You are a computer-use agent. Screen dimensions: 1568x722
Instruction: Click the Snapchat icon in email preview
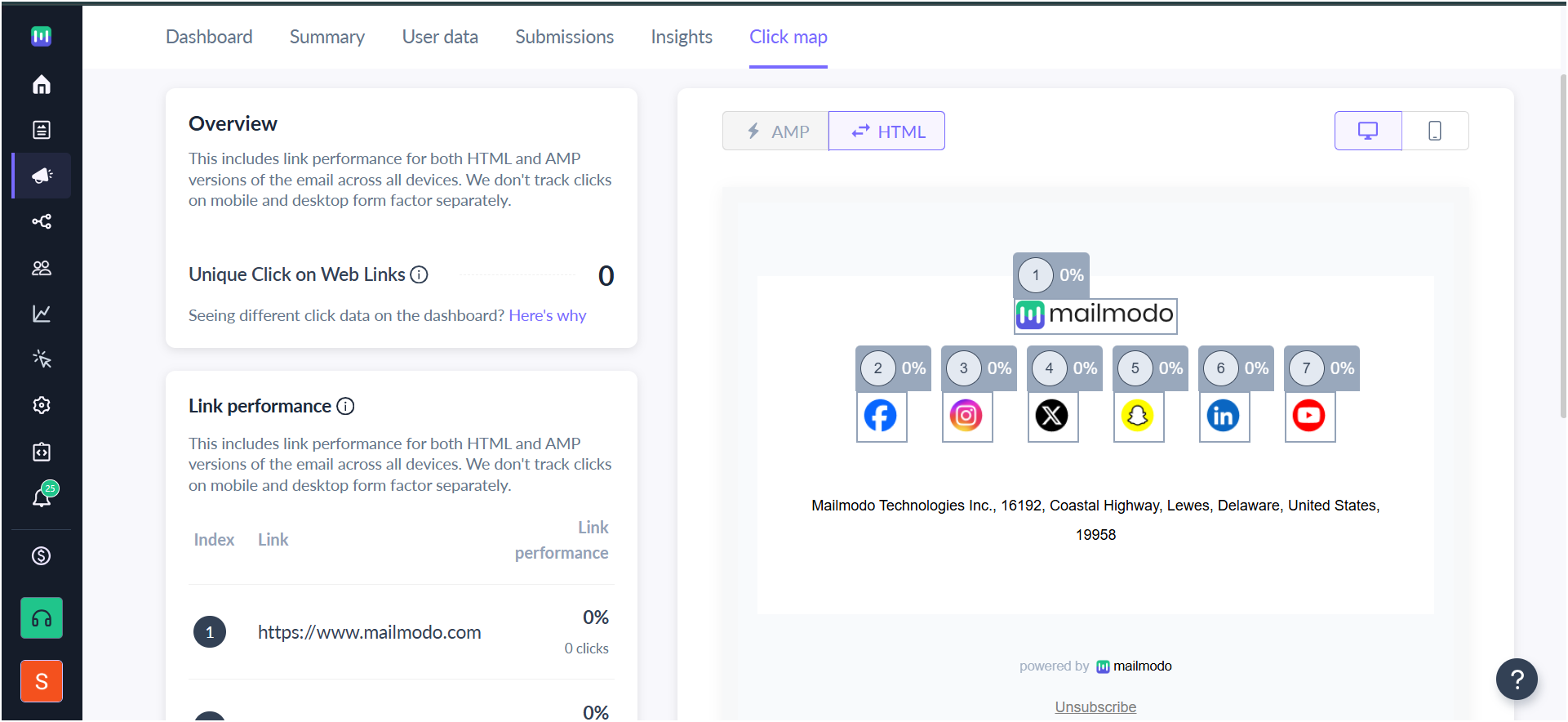(1138, 416)
